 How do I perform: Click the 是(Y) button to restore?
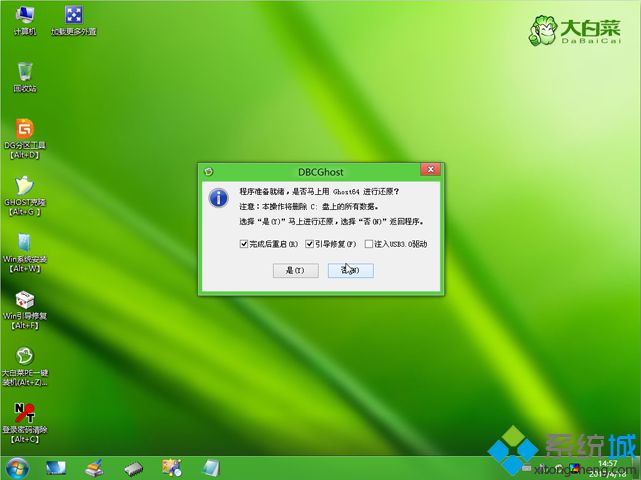294,270
